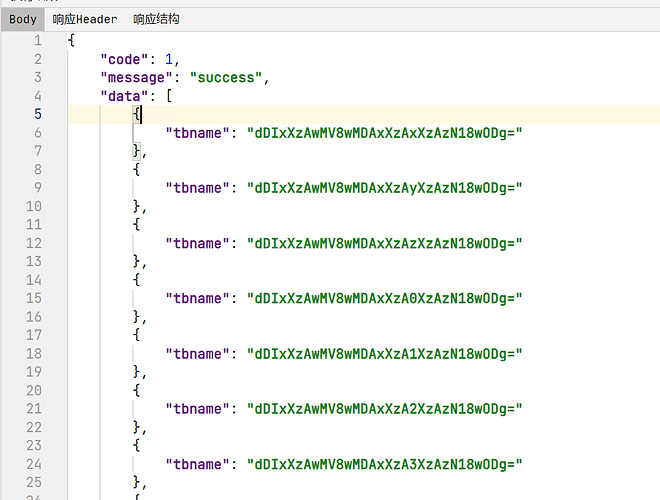This screenshot has height=500, width=660.
Task: Click the tbname string value on line 12
Action: point(385,243)
